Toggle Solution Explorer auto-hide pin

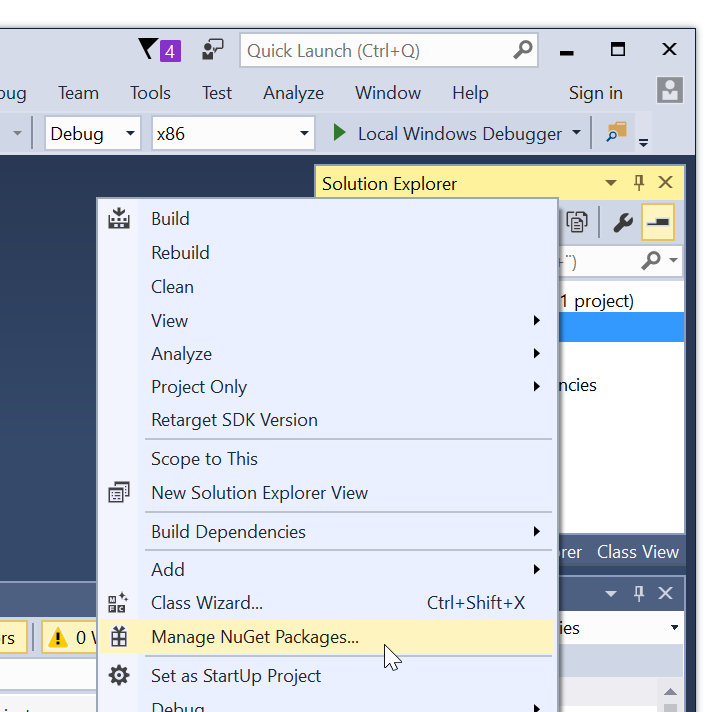(x=639, y=183)
